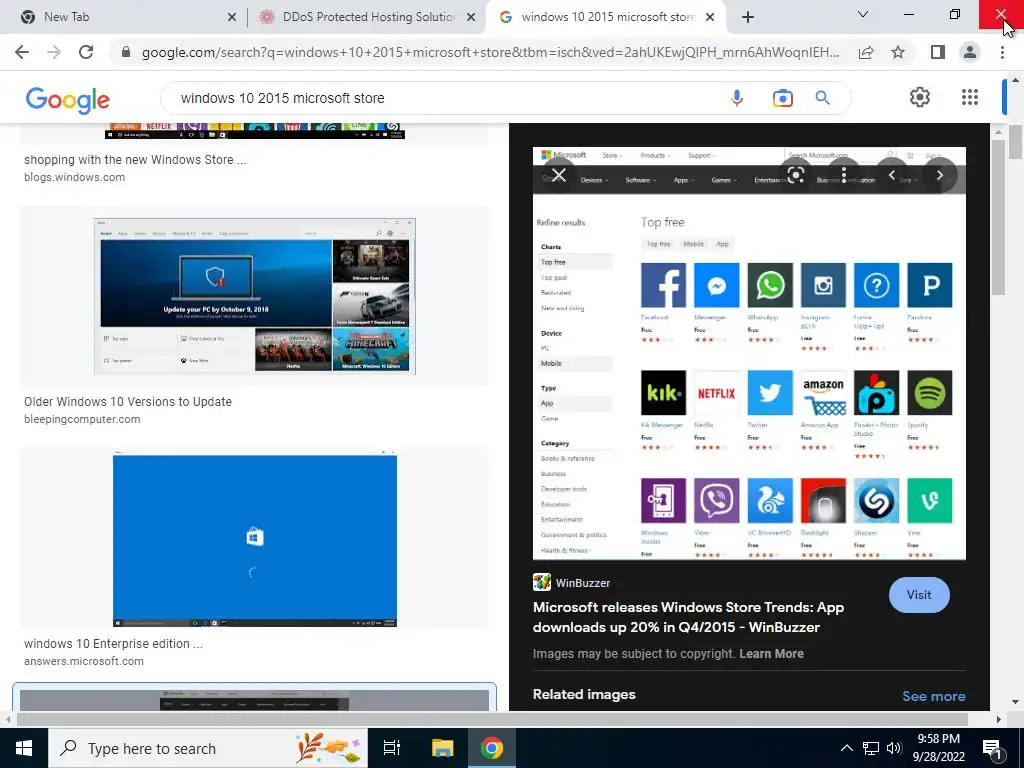Click the address bar URL
The image size is (1024, 768).
pyautogui.click(x=490, y=52)
